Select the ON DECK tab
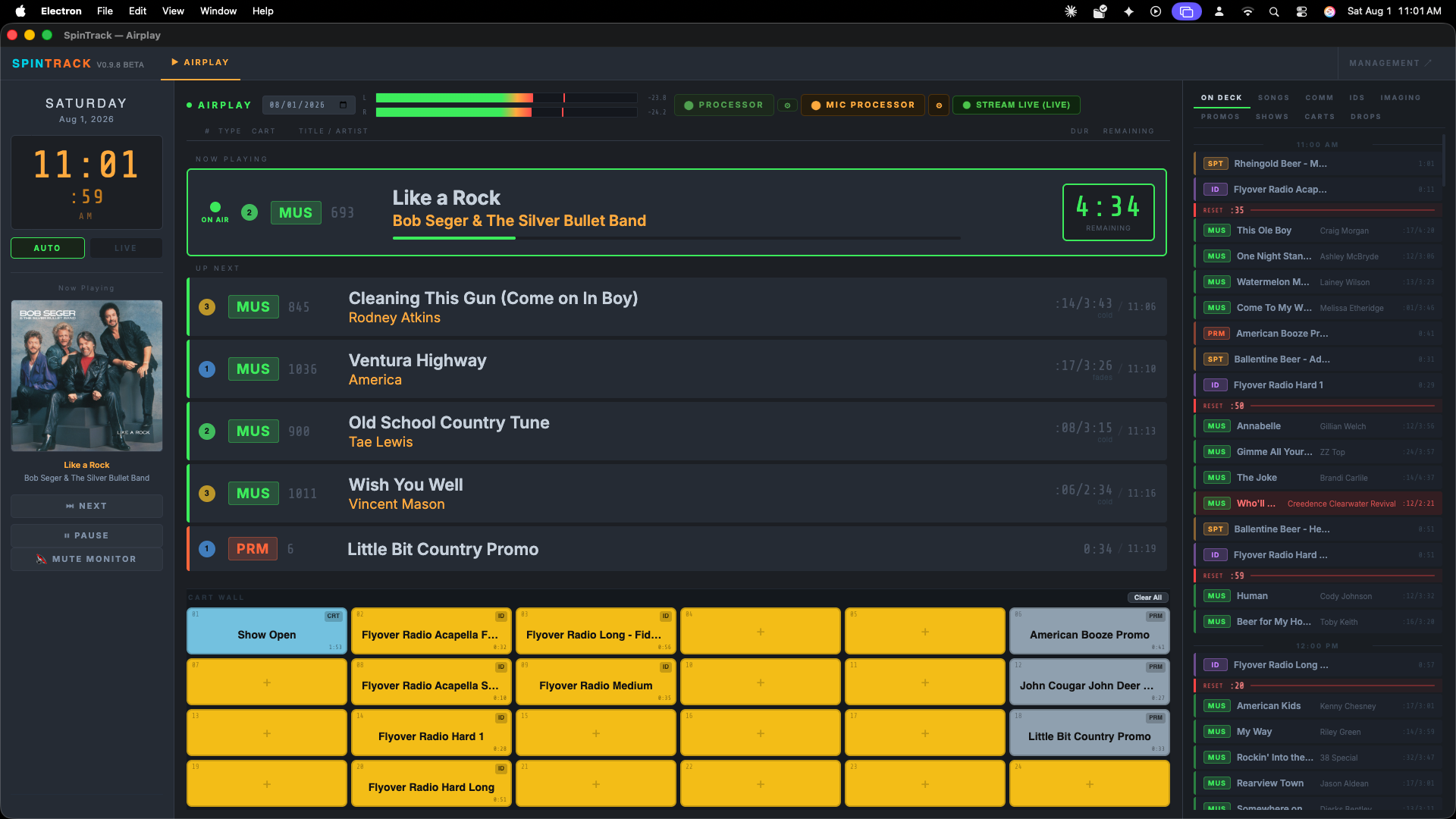This screenshot has height=819, width=1456. pos(1221,98)
